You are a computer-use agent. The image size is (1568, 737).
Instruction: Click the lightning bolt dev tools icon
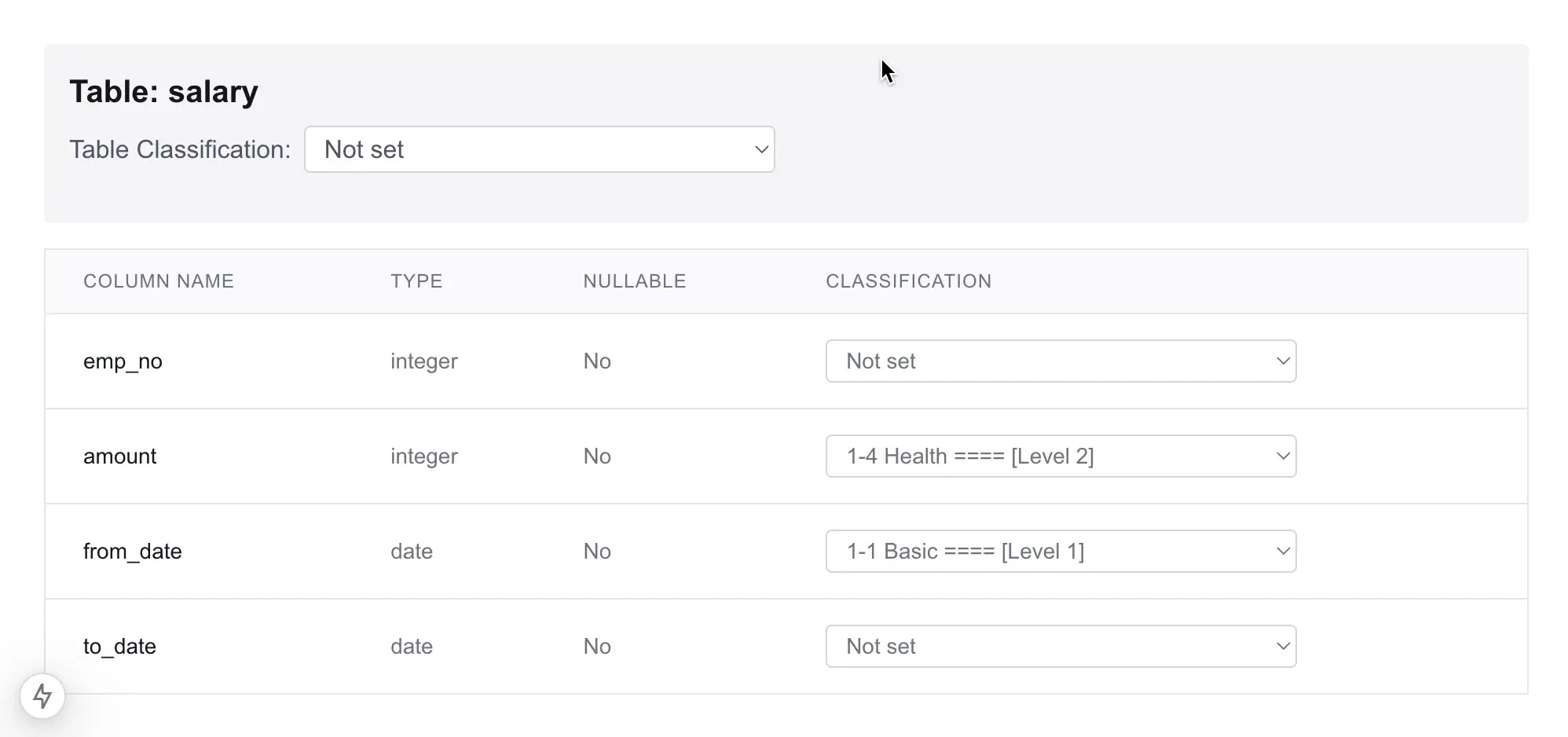click(42, 696)
